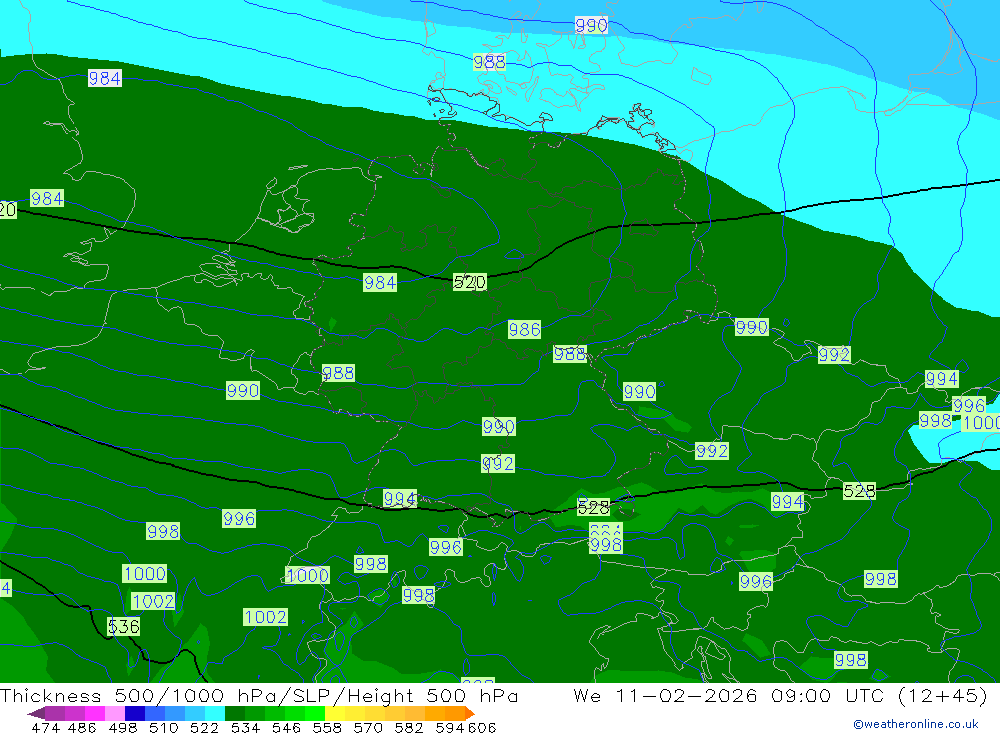Click the orange arrow tip ending the color scale

click(470, 713)
